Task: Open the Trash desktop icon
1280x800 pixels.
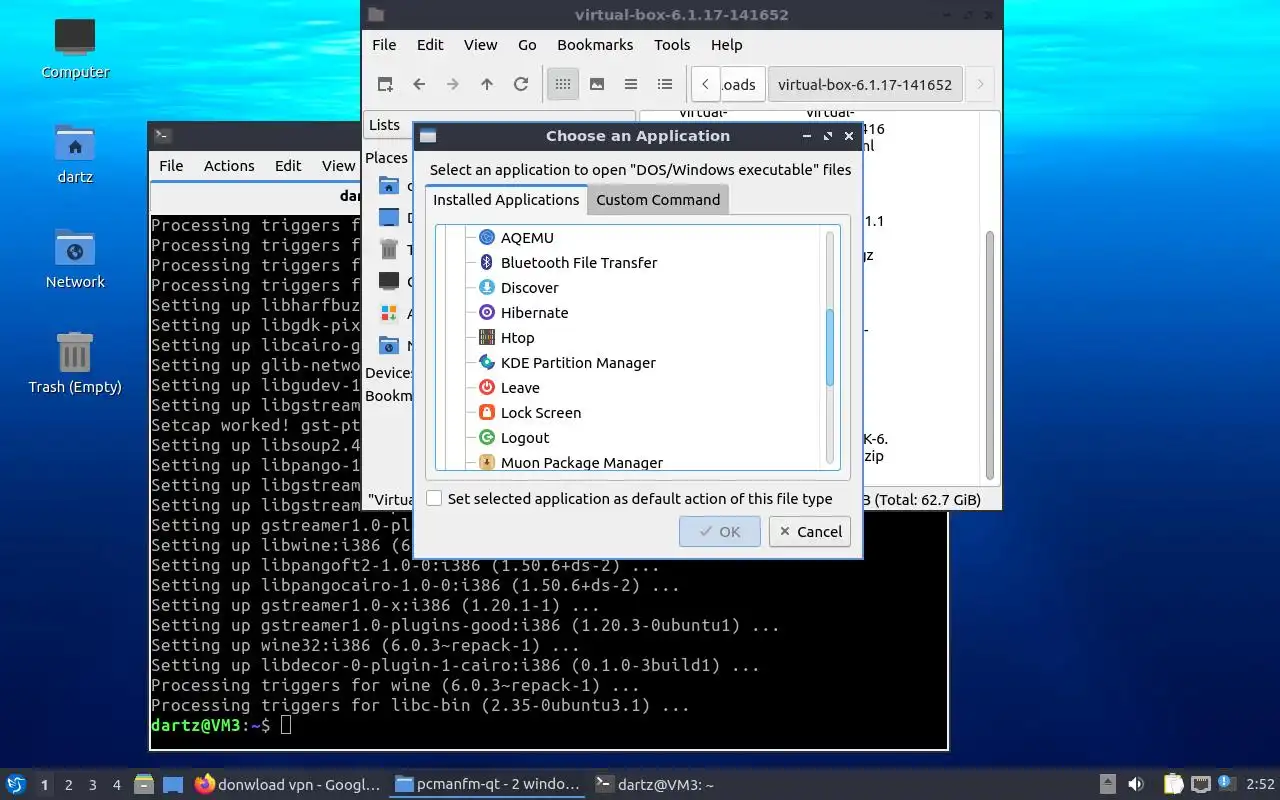Action: pos(75,363)
